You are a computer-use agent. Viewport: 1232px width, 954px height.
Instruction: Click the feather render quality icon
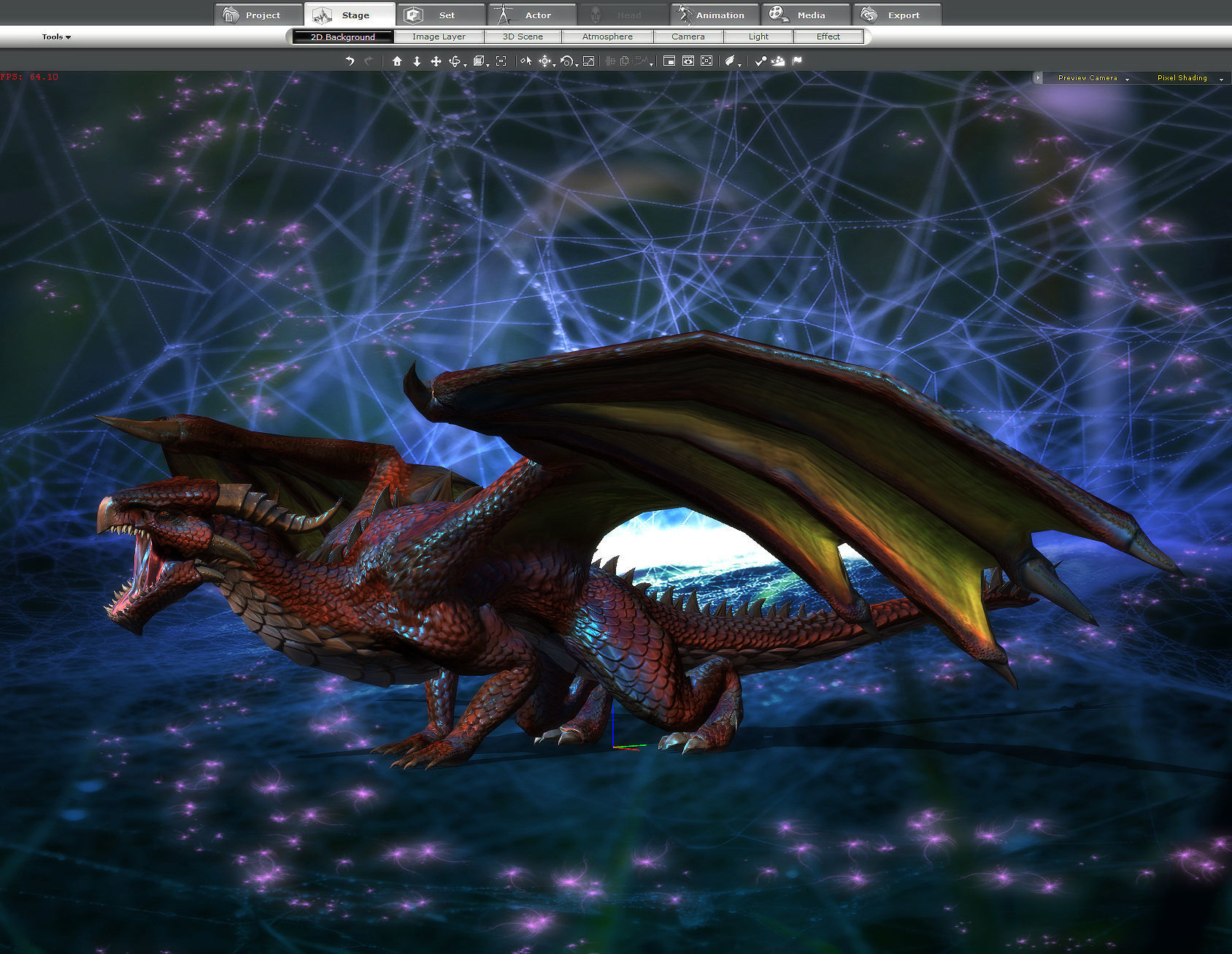[x=730, y=61]
